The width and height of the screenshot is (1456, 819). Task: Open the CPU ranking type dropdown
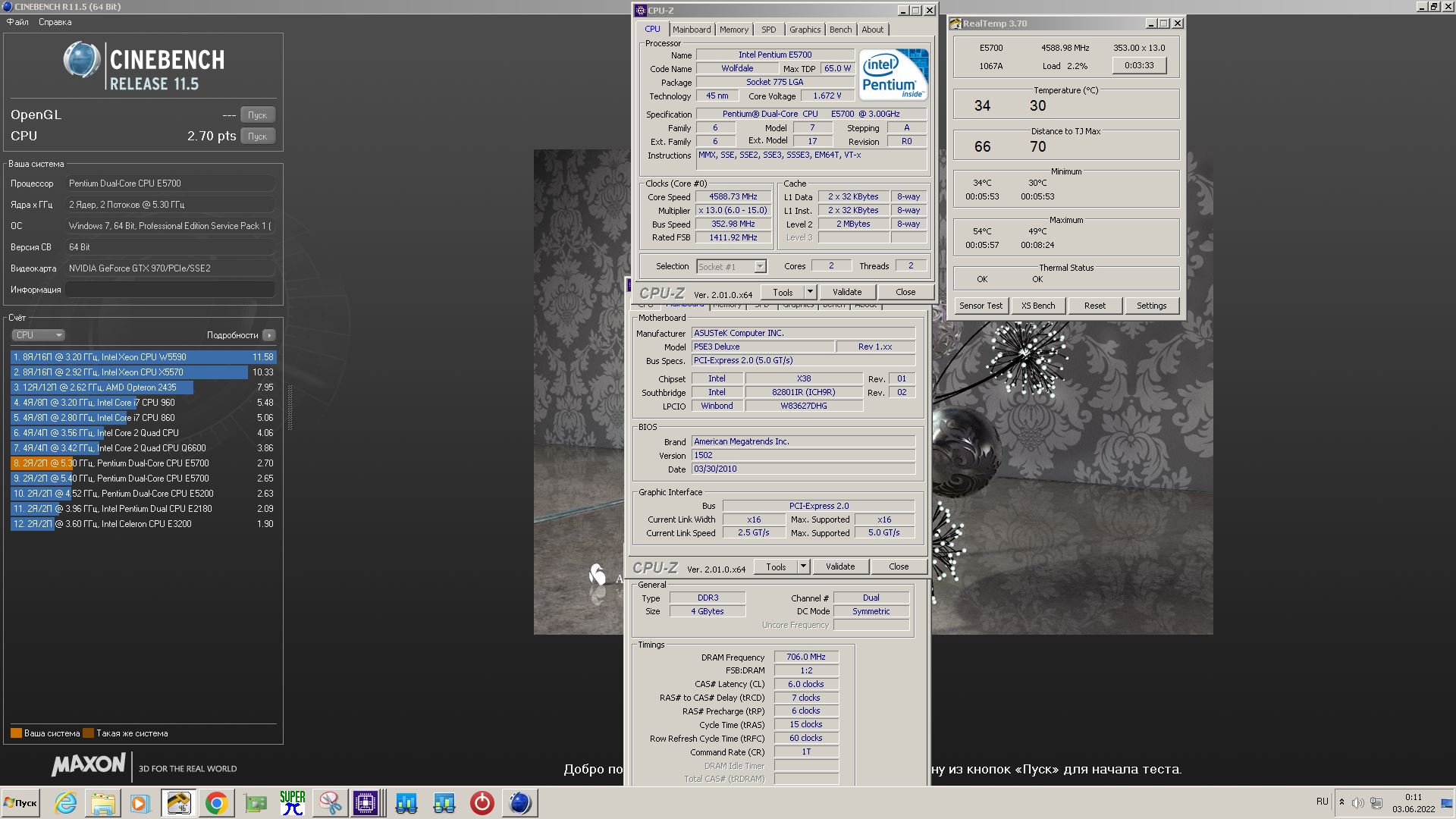tap(38, 335)
